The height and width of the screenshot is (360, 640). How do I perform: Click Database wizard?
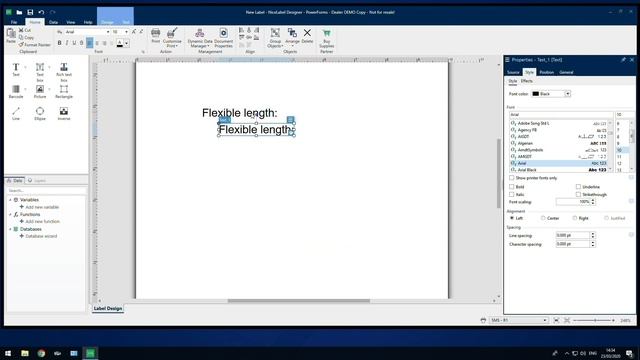click(38, 236)
